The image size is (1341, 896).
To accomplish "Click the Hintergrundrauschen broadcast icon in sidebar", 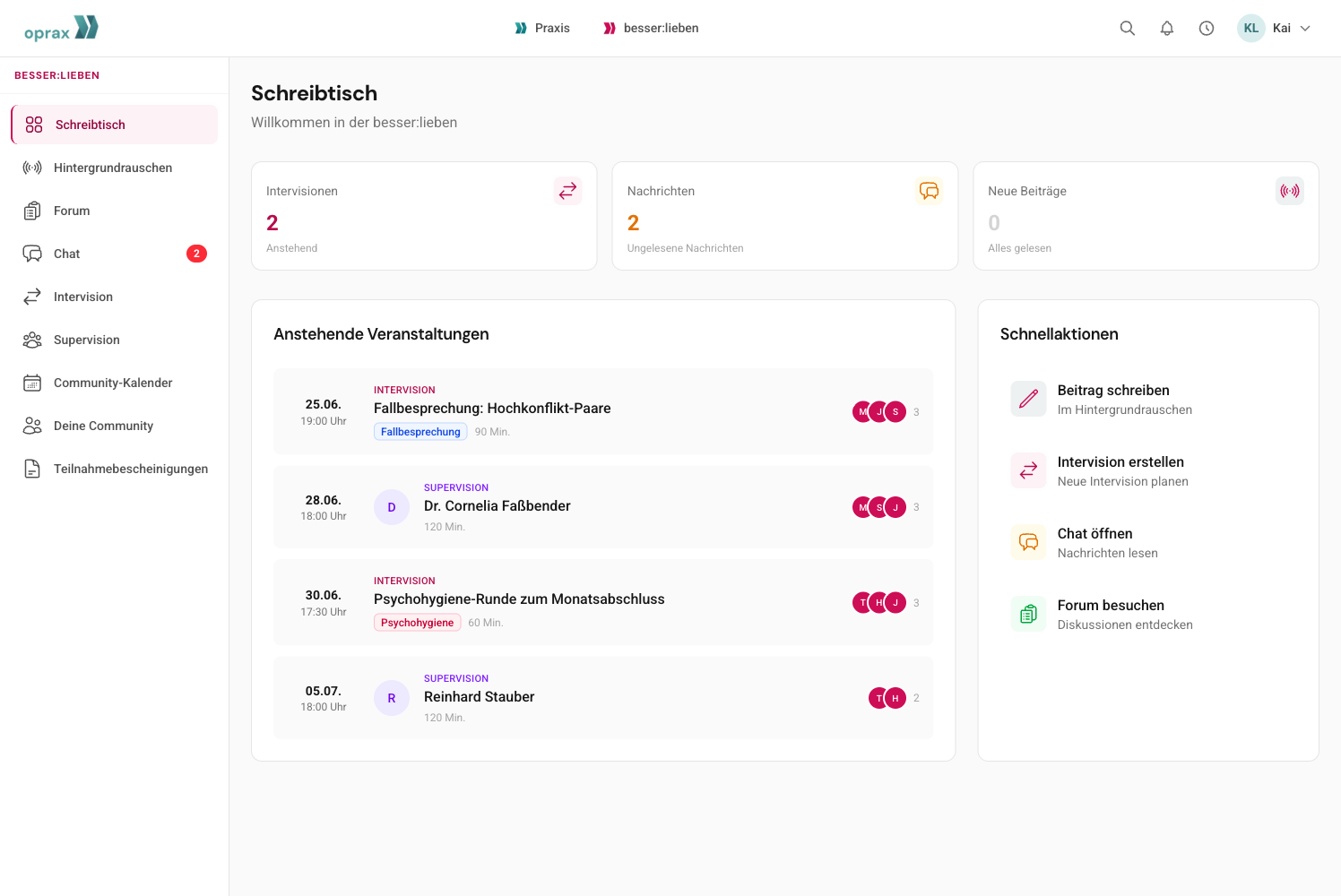I will pos(32,168).
